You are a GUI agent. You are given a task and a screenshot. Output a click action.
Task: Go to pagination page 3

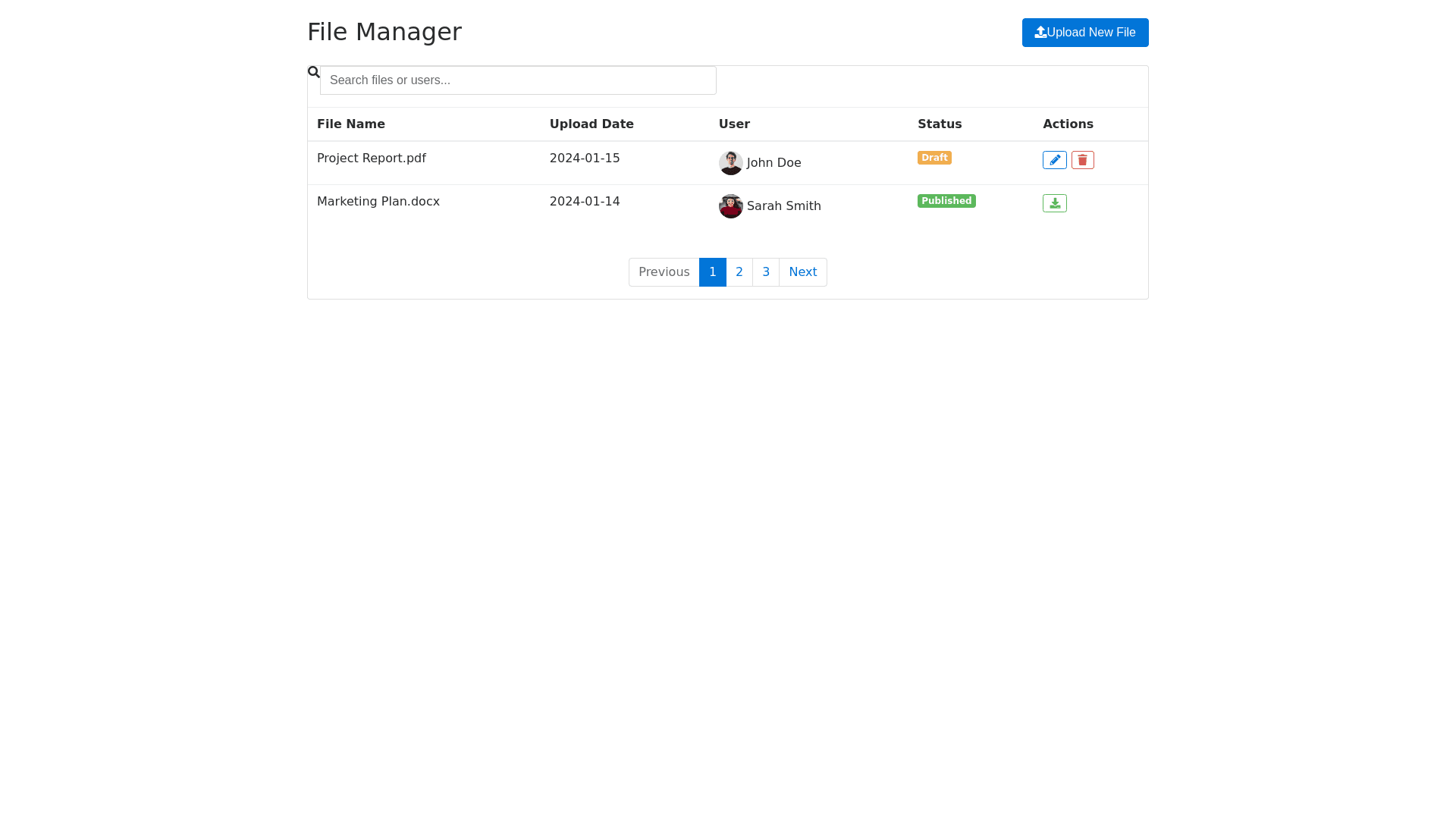point(765,272)
